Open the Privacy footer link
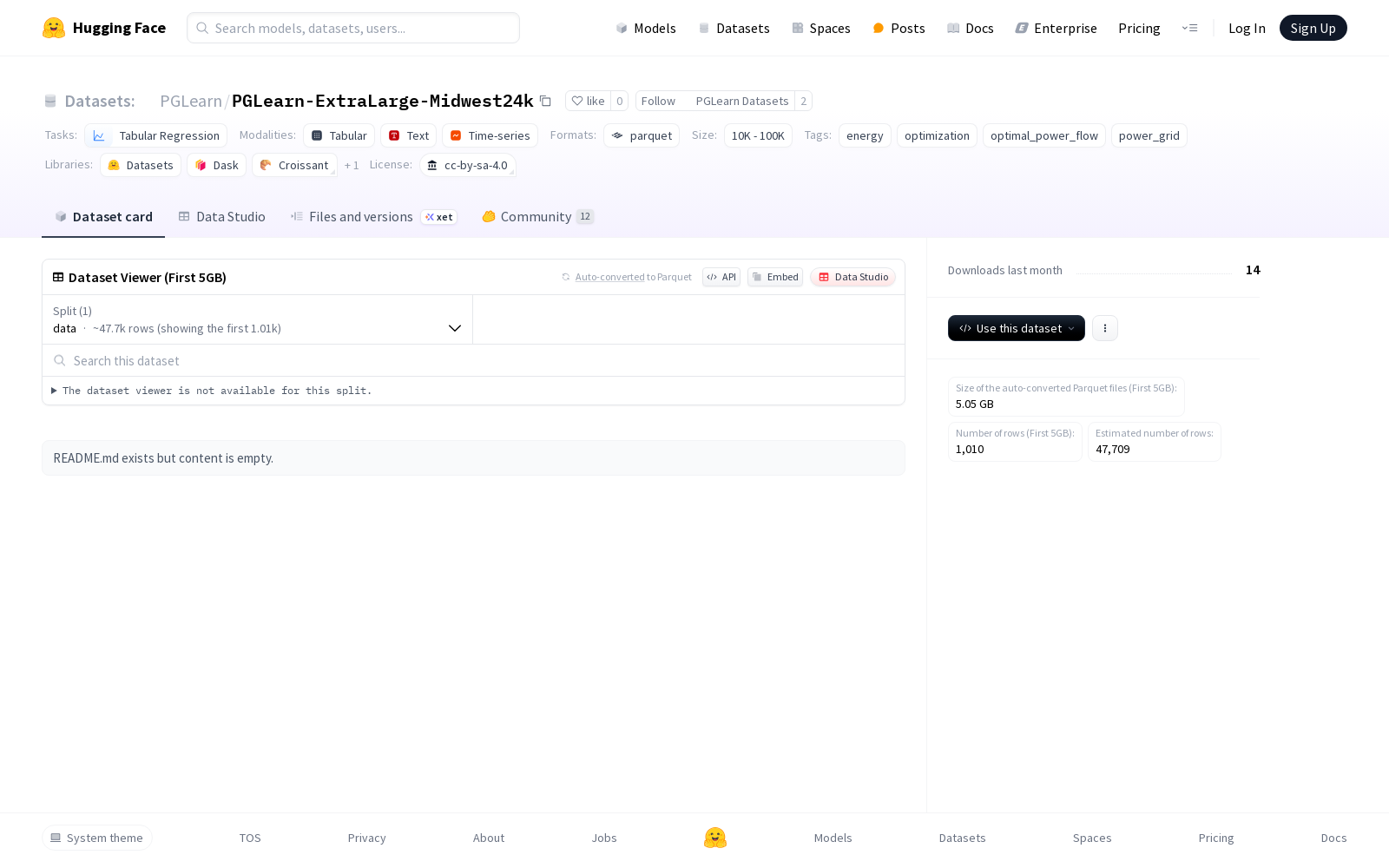The height and width of the screenshot is (868, 1389). (366, 838)
